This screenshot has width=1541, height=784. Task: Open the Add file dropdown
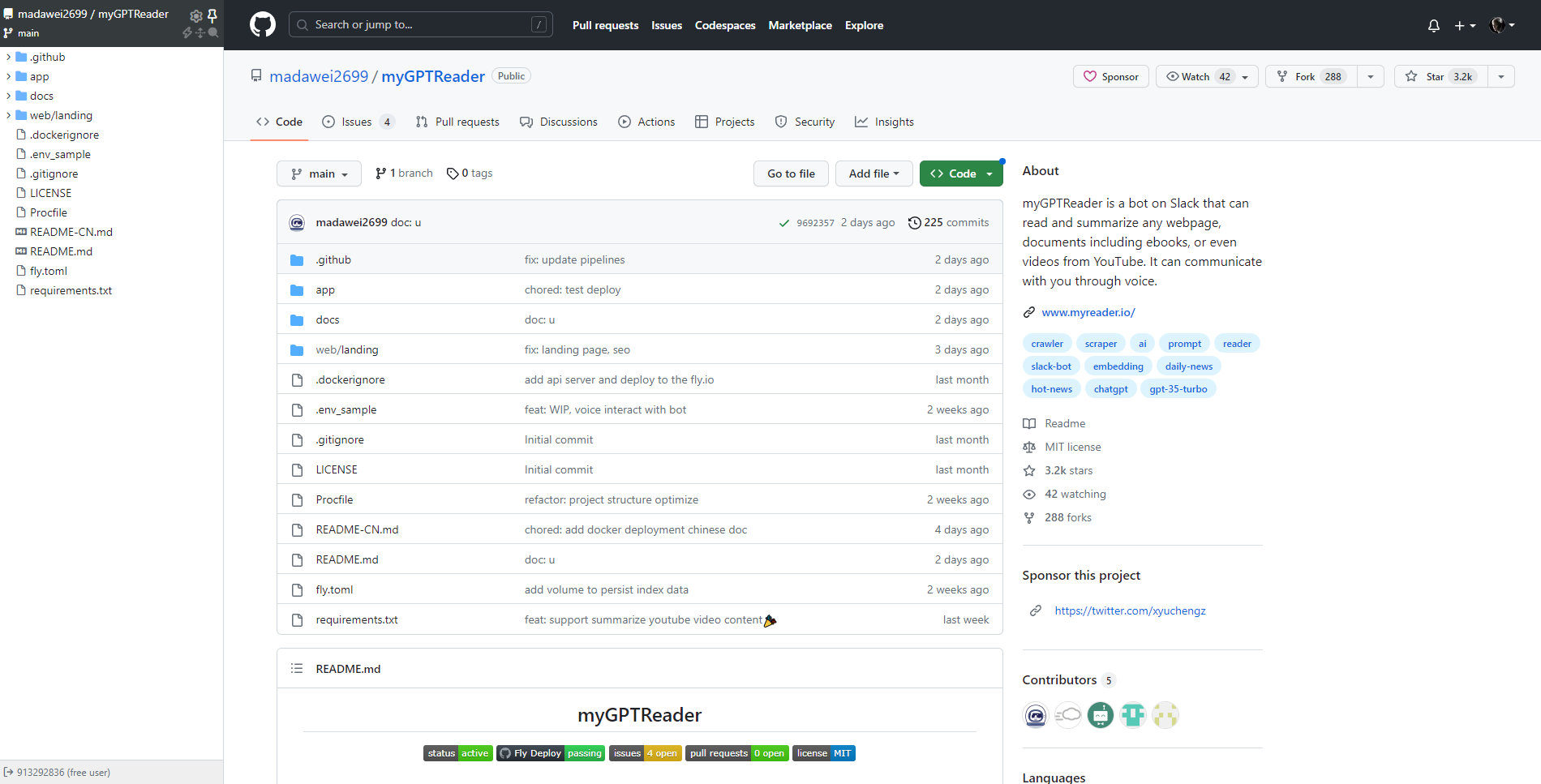(874, 174)
